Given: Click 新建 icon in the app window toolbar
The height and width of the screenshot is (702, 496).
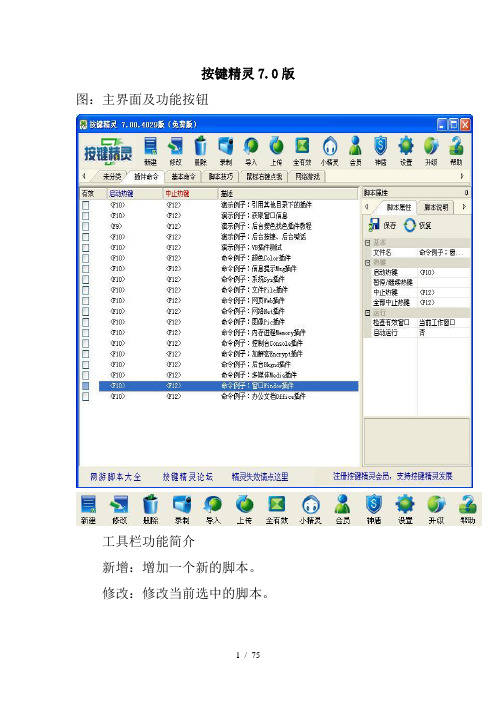Looking at the screenshot, I should tap(150, 150).
